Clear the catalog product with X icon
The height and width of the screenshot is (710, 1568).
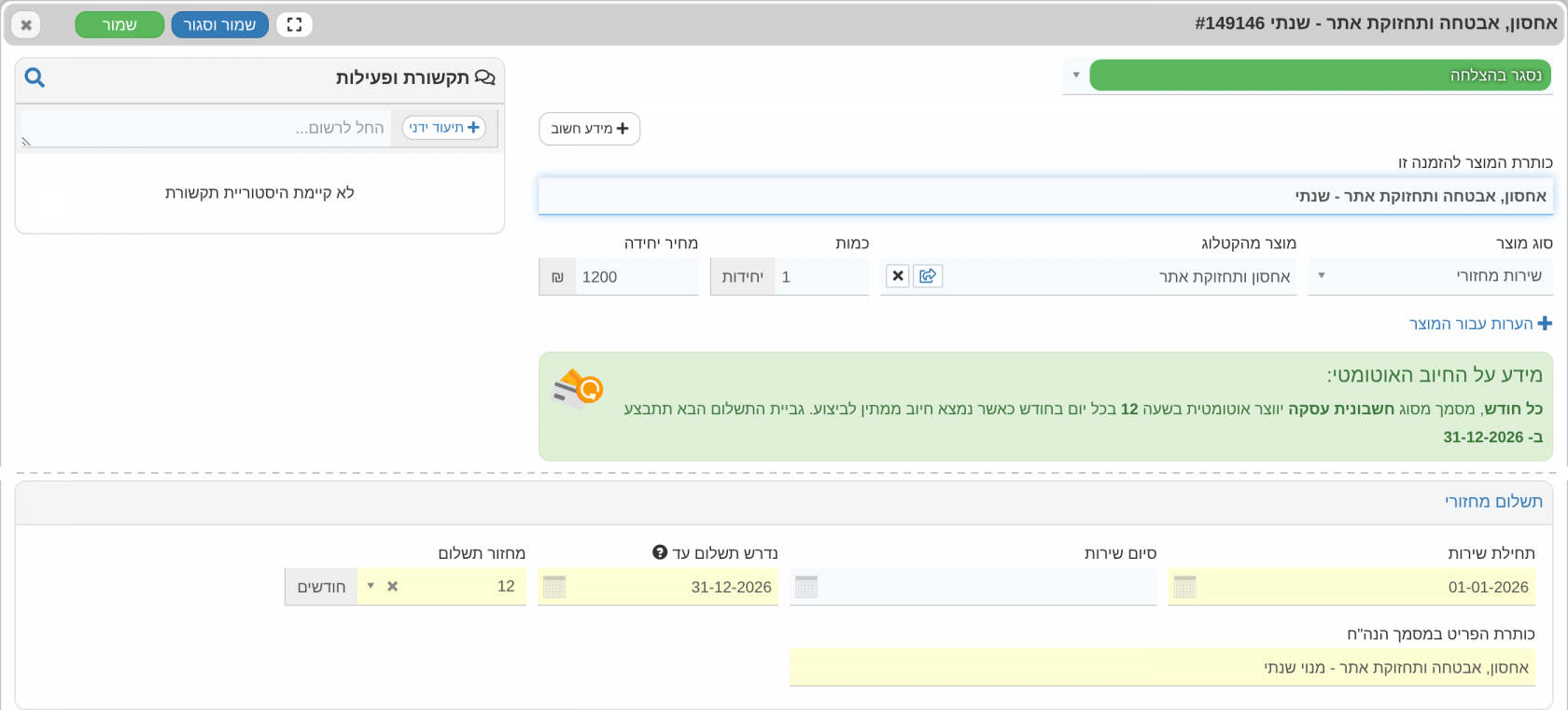(898, 276)
